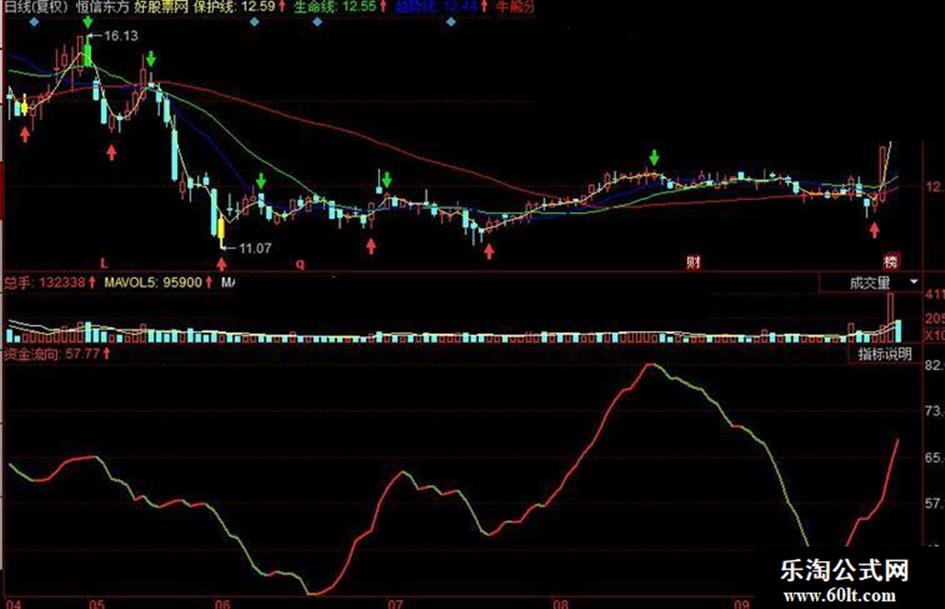945x609 pixels.
Task: Click the red up arrow beneath the early May dip
Action: click(x=111, y=152)
